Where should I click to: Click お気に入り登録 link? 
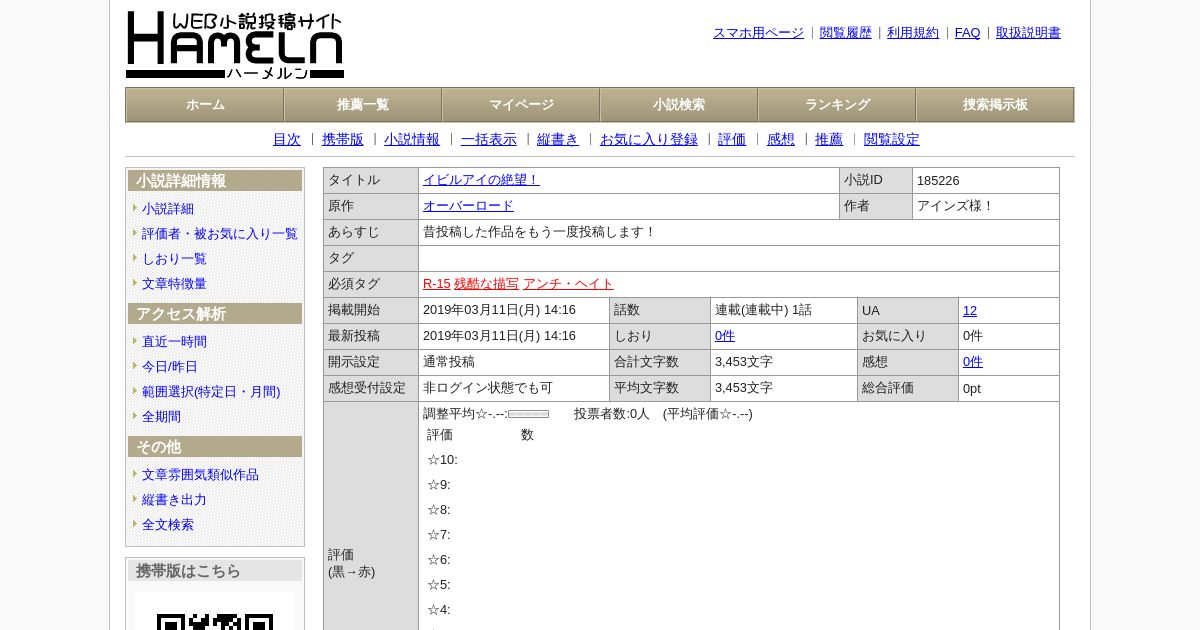[x=649, y=140]
